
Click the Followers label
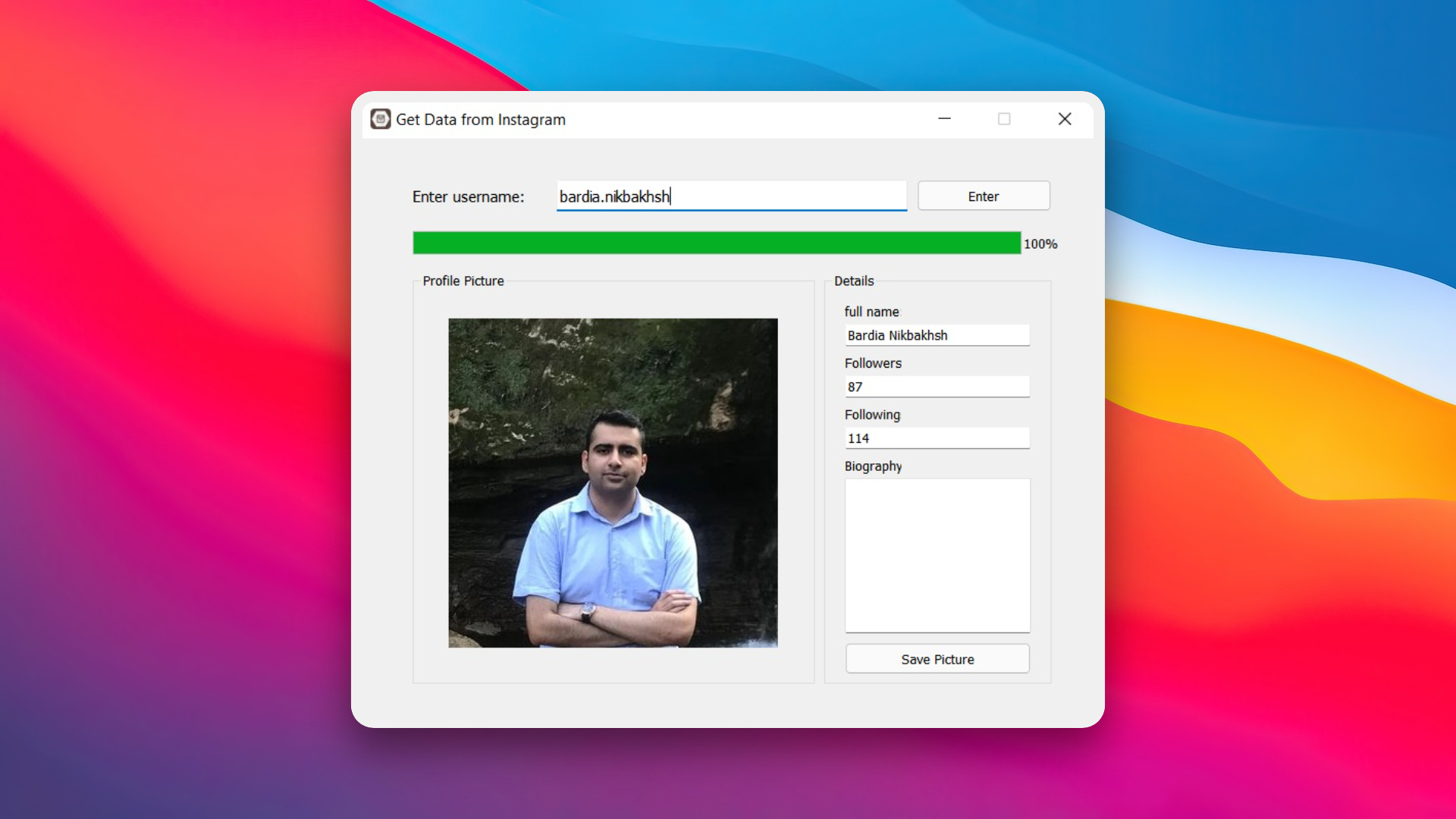point(873,363)
